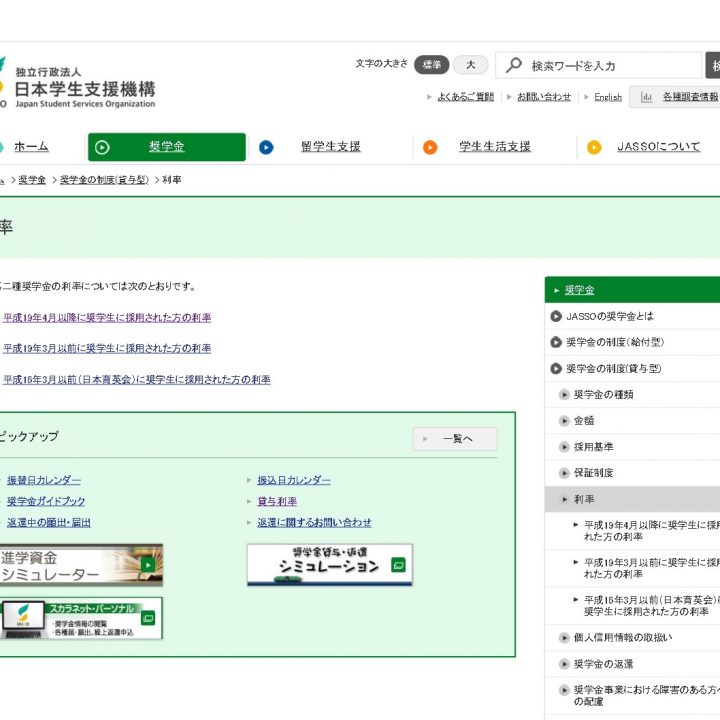This screenshot has height=720, width=720.
Task: Click the search magnifier icon
Action: tap(514, 65)
